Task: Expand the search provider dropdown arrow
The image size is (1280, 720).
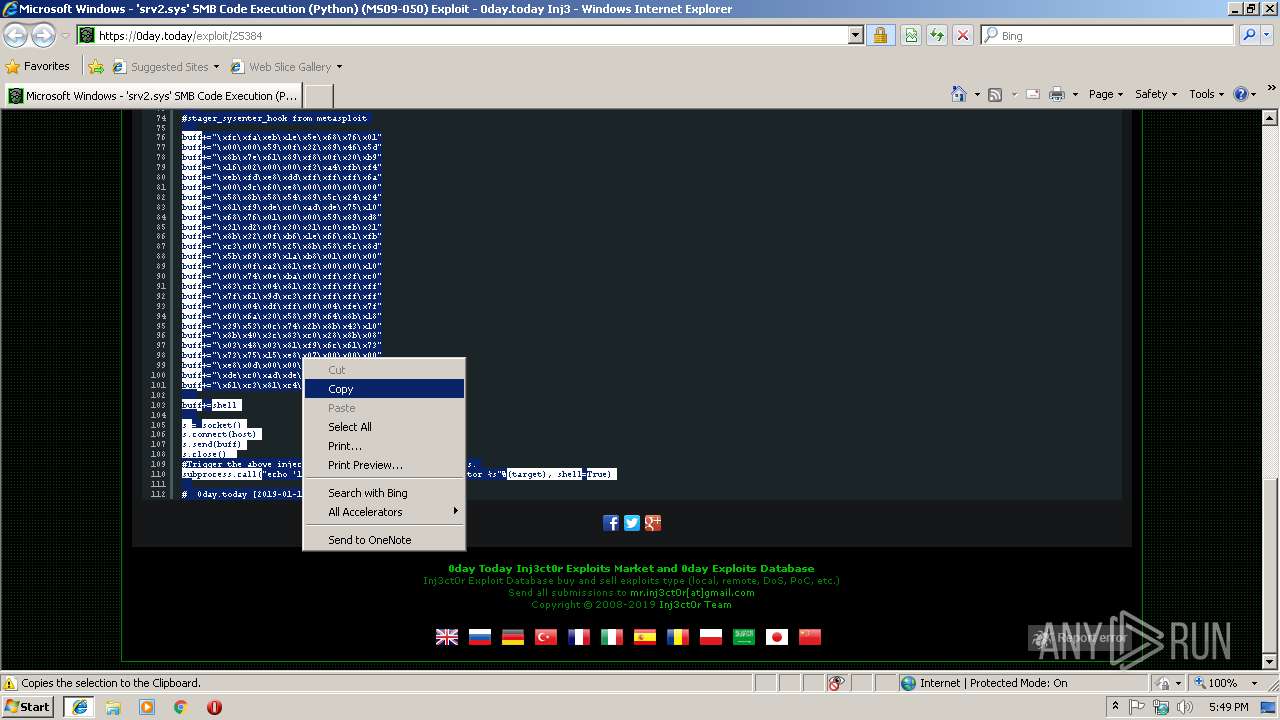Action: pyautogui.click(x=1267, y=35)
